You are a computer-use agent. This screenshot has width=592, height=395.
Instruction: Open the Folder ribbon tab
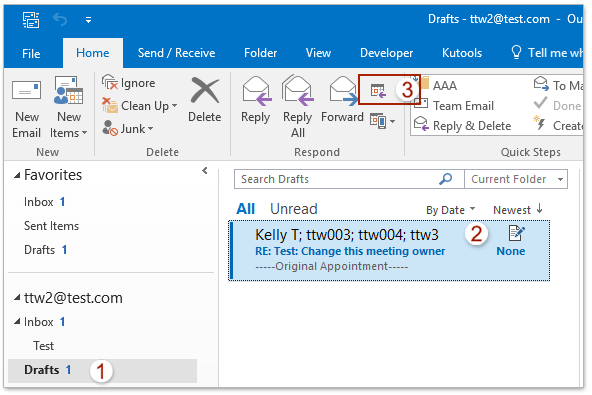(261, 53)
